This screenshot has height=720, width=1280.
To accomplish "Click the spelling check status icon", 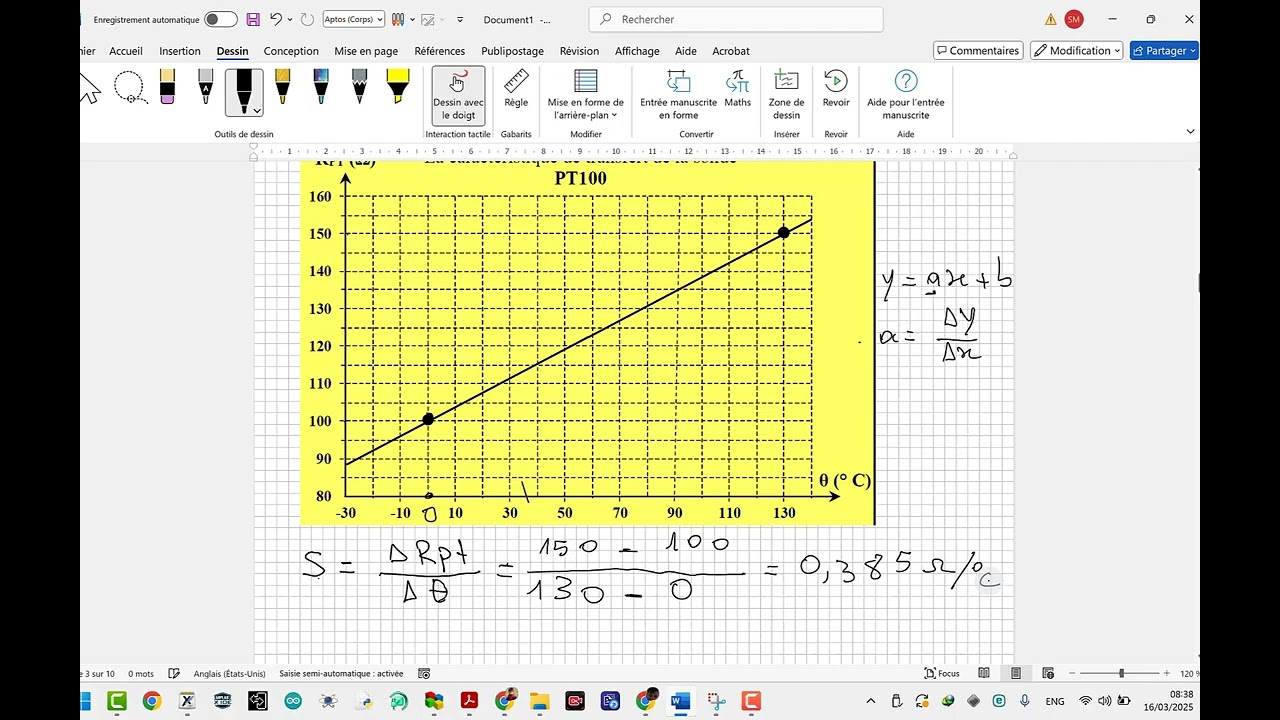I will click(x=174, y=674).
